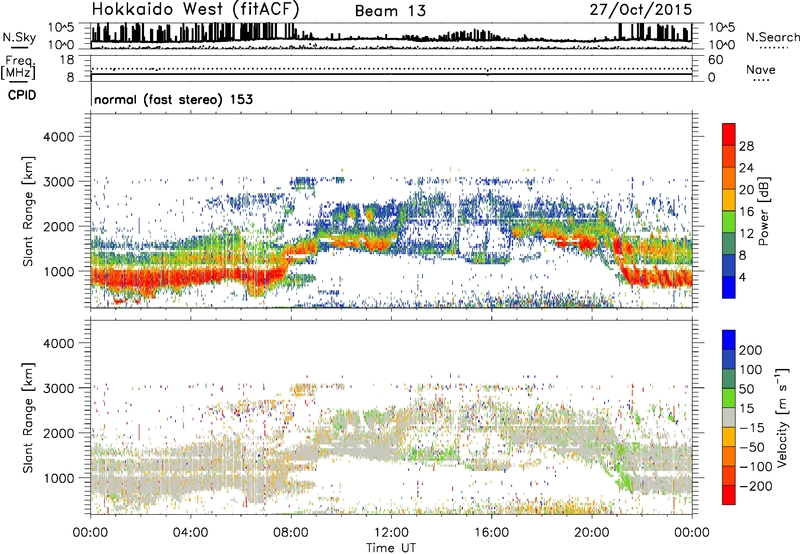Viewport: 800px width, 554px height.
Task: Click the 'CPID' label
Action: [22, 95]
